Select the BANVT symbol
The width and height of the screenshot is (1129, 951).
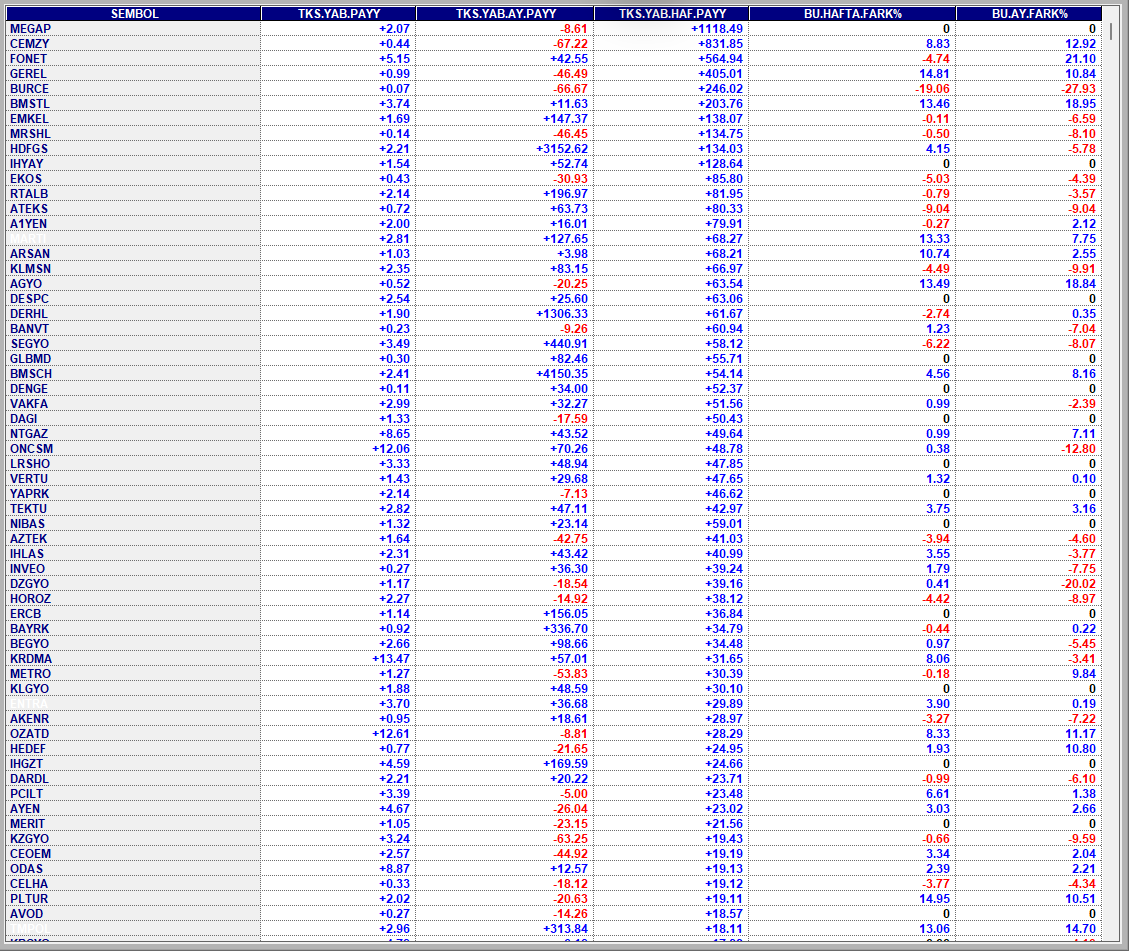tap(30, 329)
